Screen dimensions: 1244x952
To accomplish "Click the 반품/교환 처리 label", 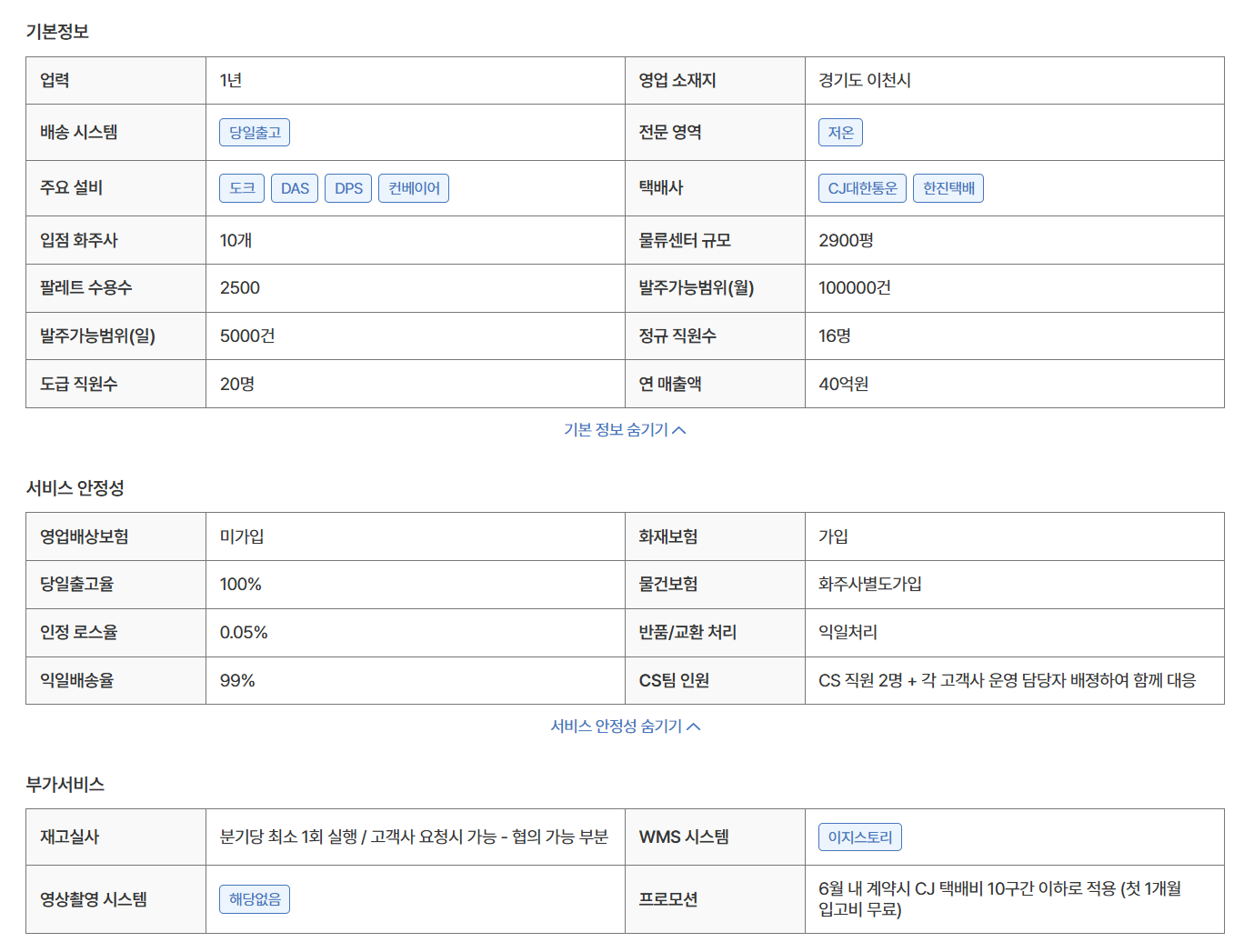I will 687,633.
